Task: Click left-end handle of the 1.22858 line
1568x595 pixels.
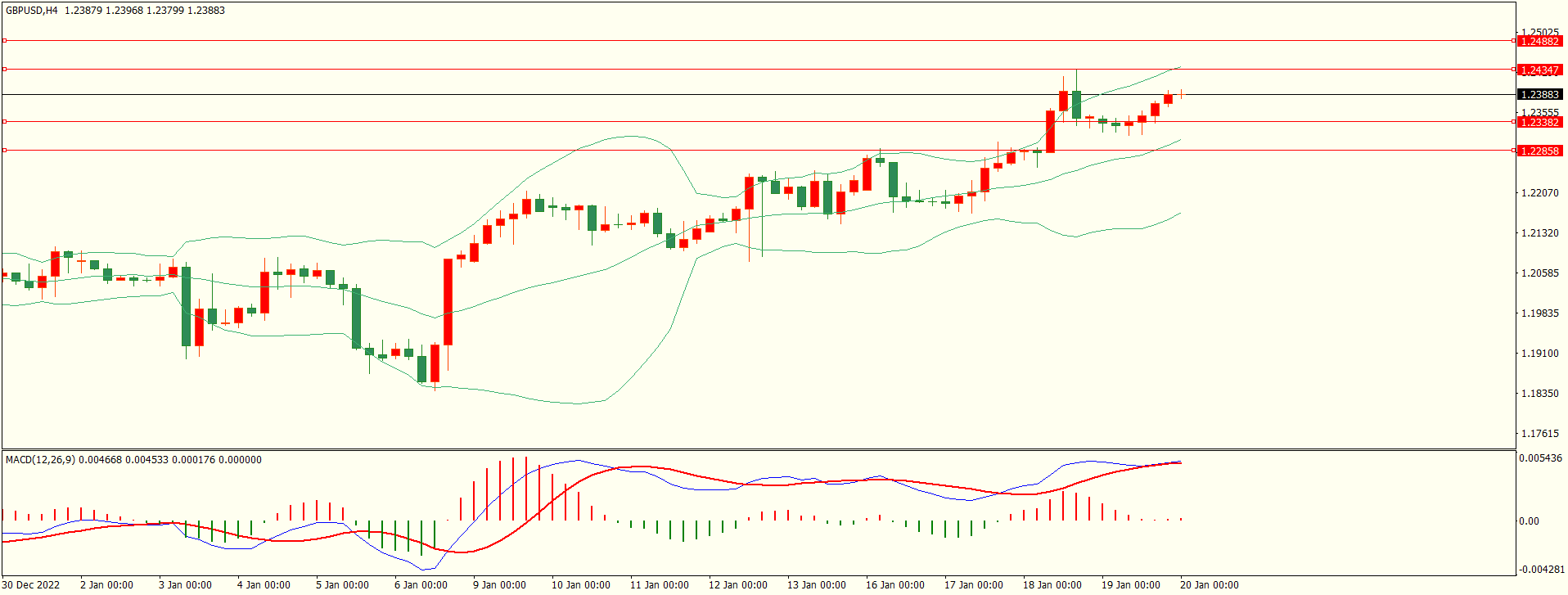Action: point(4,150)
